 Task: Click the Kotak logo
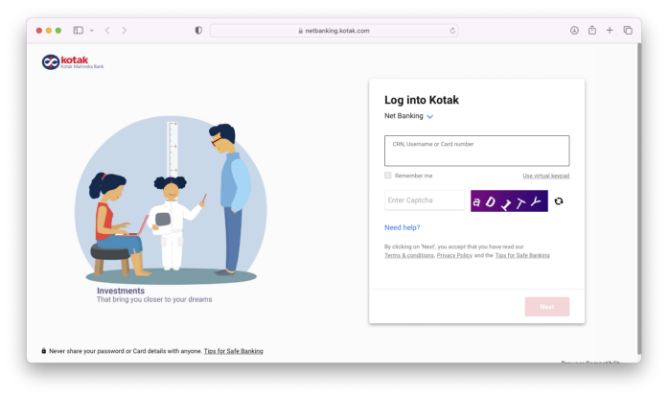click(72, 62)
